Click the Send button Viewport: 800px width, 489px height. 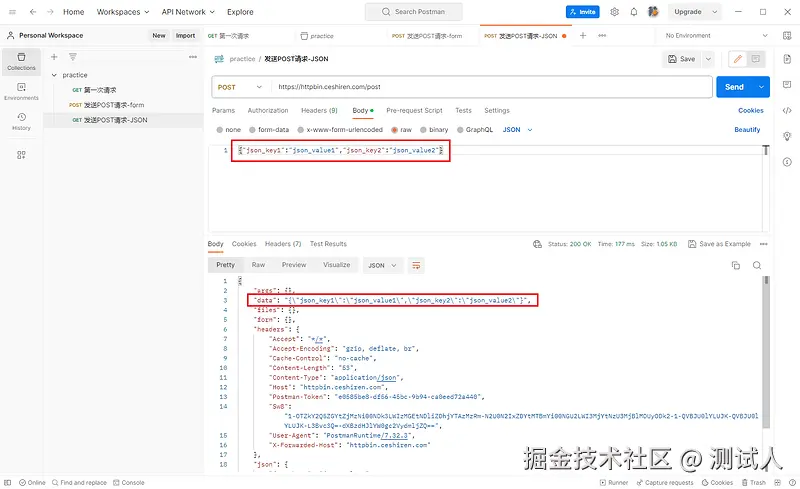click(734, 87)
